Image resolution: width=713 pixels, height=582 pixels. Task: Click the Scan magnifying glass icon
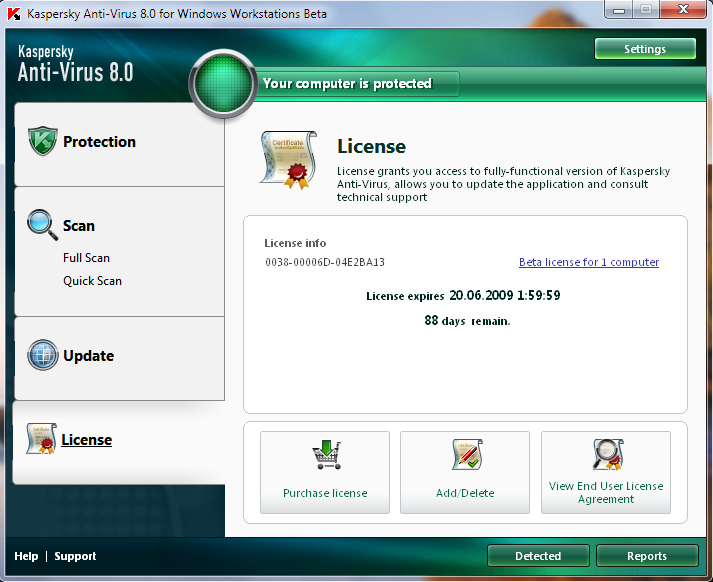pos(42,225)
